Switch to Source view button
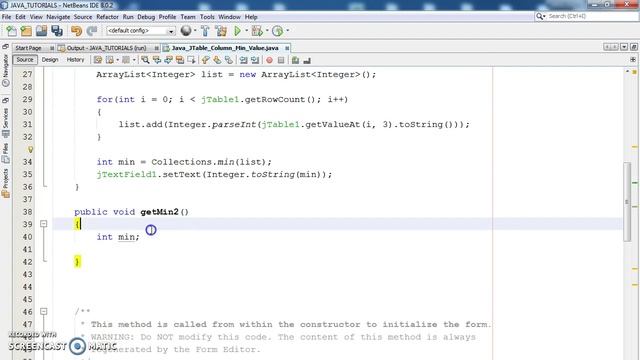The width and height of the screenshot is (640, 360). [25, 60]
